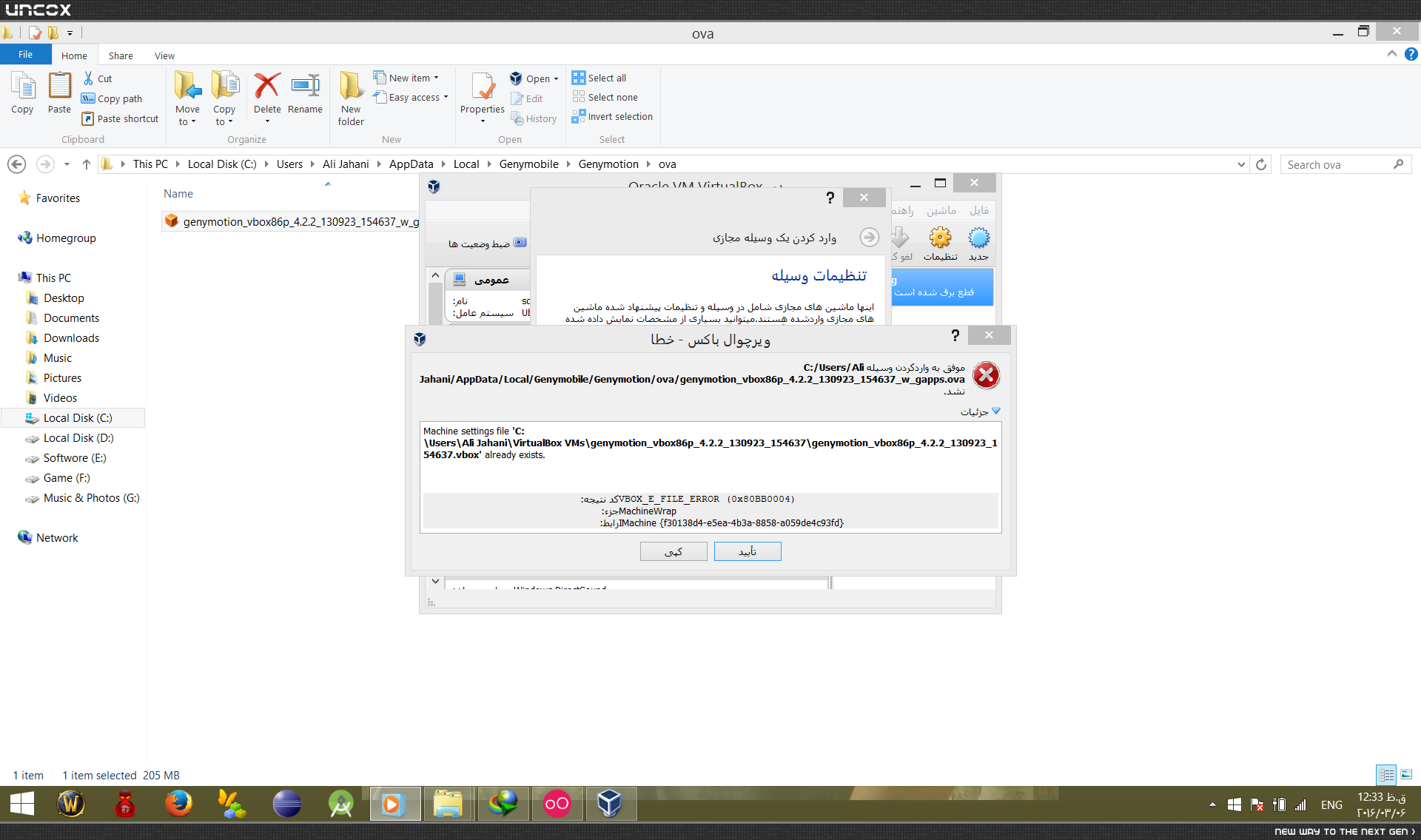Click the کپی button in the error dialog
This screenshot has width=1421, height=840.
(673, 551)
